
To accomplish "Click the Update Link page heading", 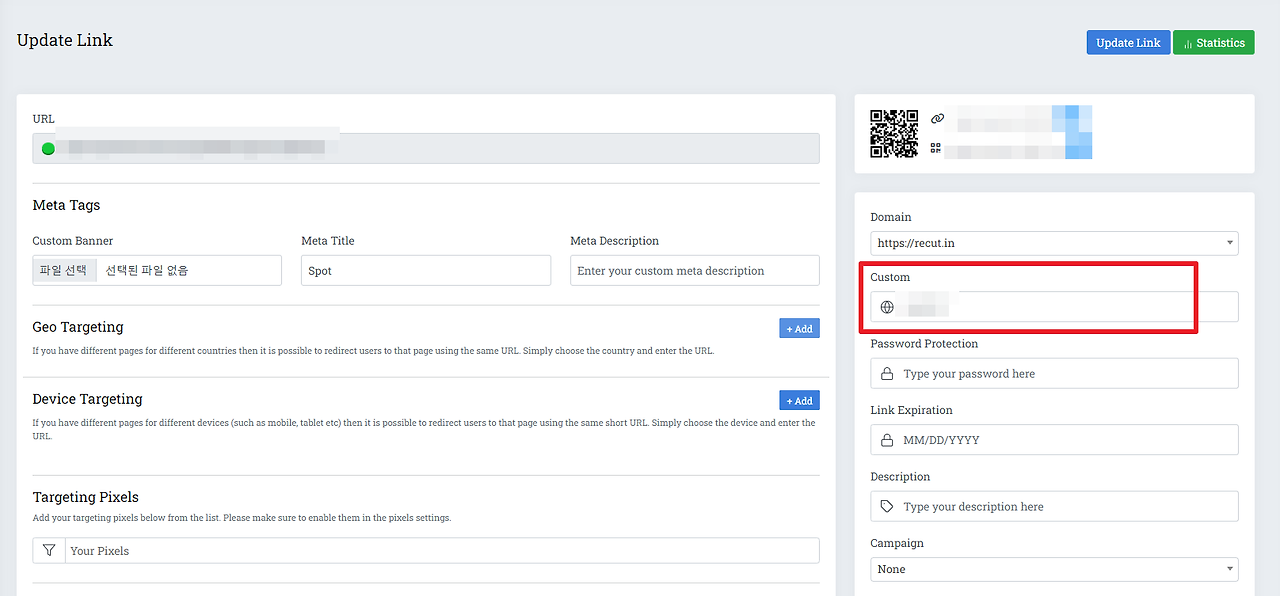I will (x=65, y=40).
